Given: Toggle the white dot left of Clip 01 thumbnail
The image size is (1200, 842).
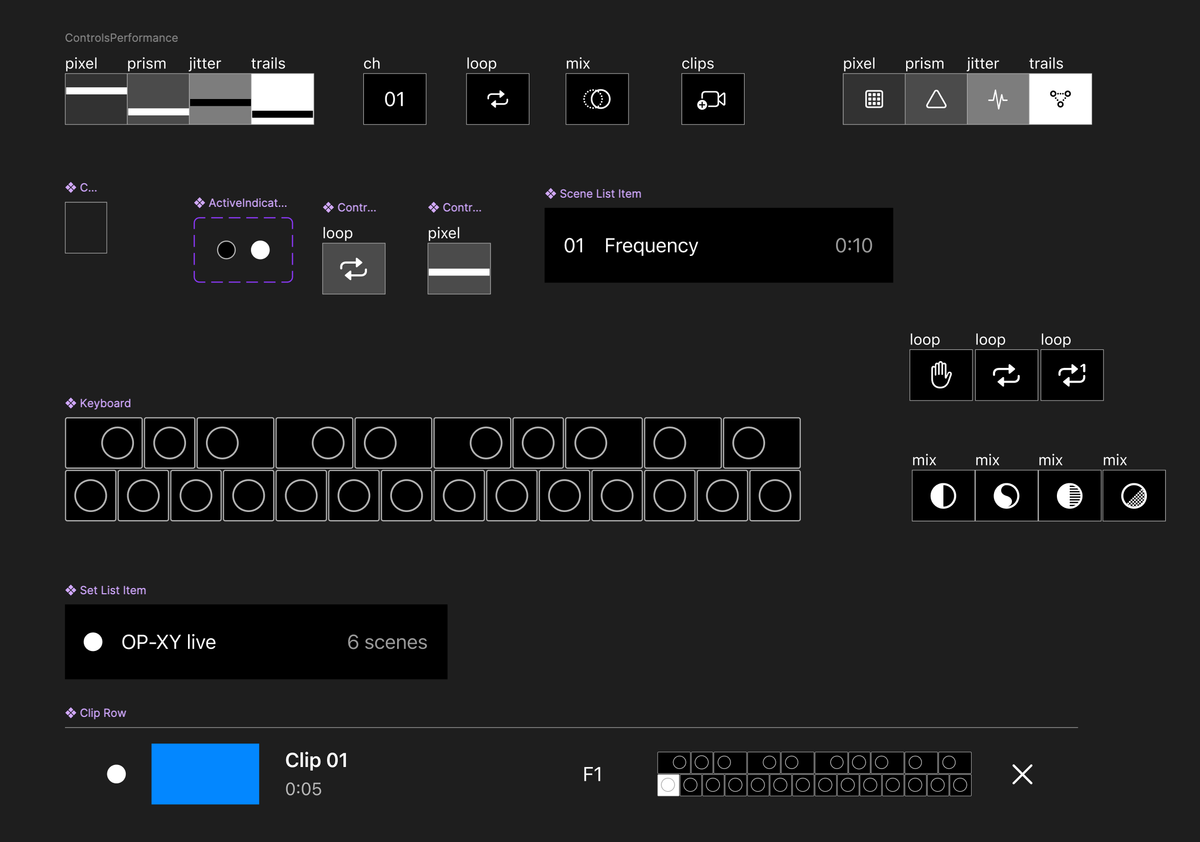Looking at the screenshot, I should 117,774.
